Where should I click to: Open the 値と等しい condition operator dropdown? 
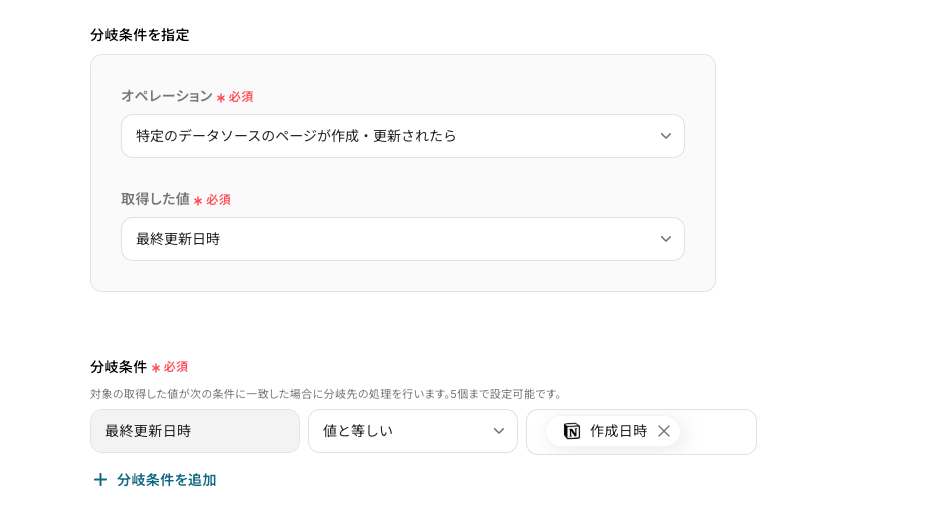[x=400, y=431]
